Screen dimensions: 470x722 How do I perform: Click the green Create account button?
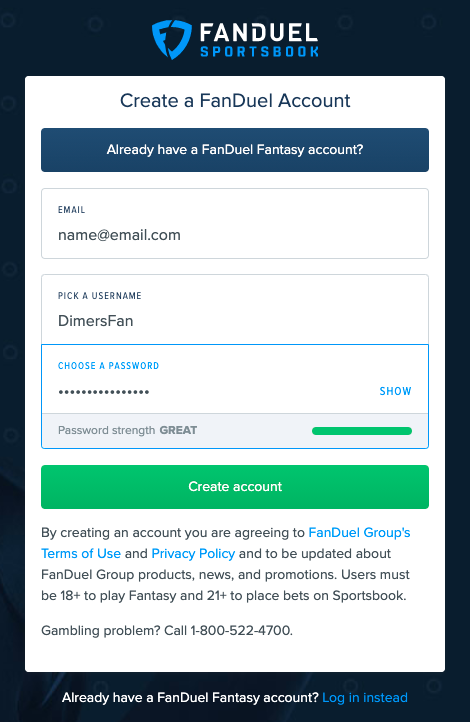[x=235, y=487]
